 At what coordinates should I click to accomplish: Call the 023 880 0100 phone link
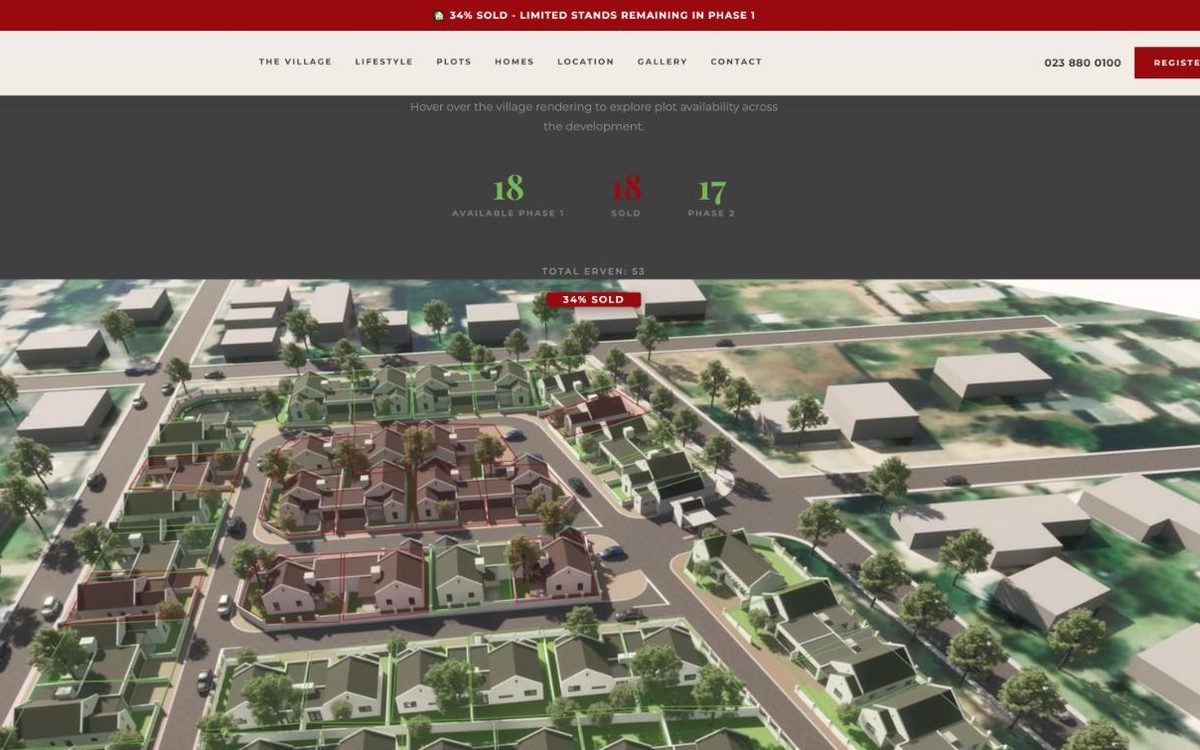1082,63
